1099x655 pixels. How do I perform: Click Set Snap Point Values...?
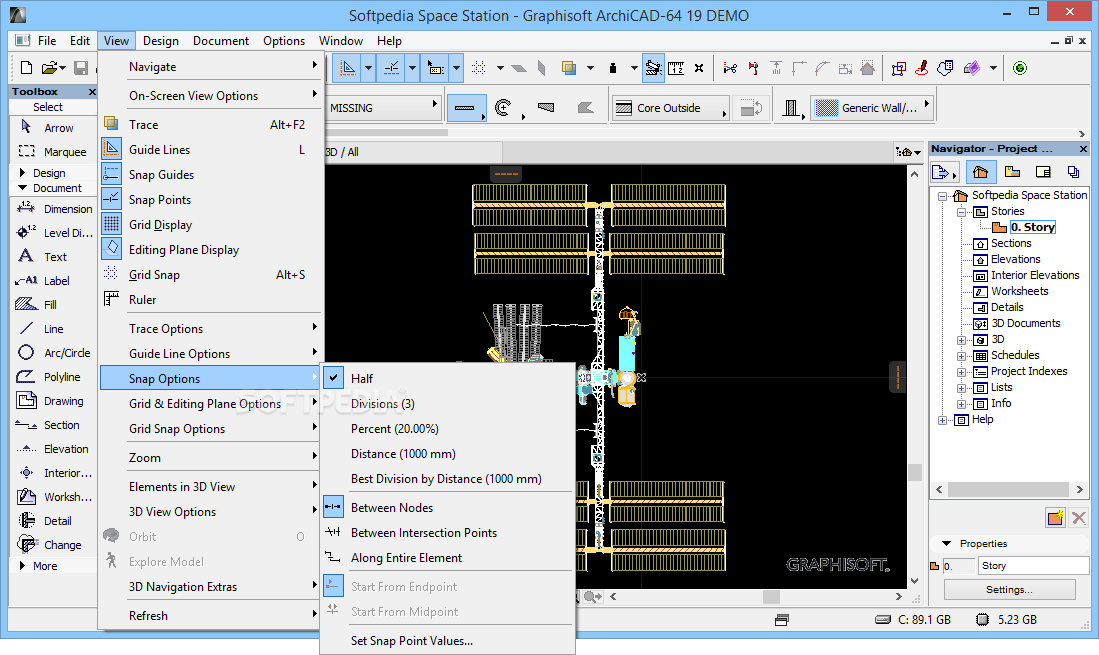coord(447,640)
